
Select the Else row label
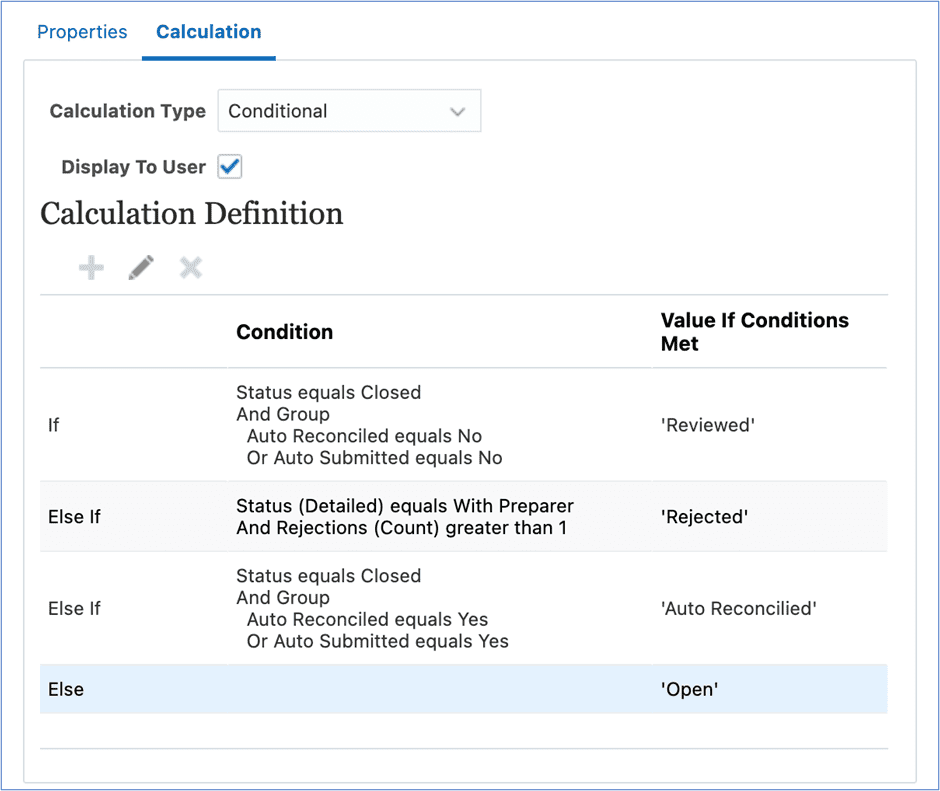[66, 690]
